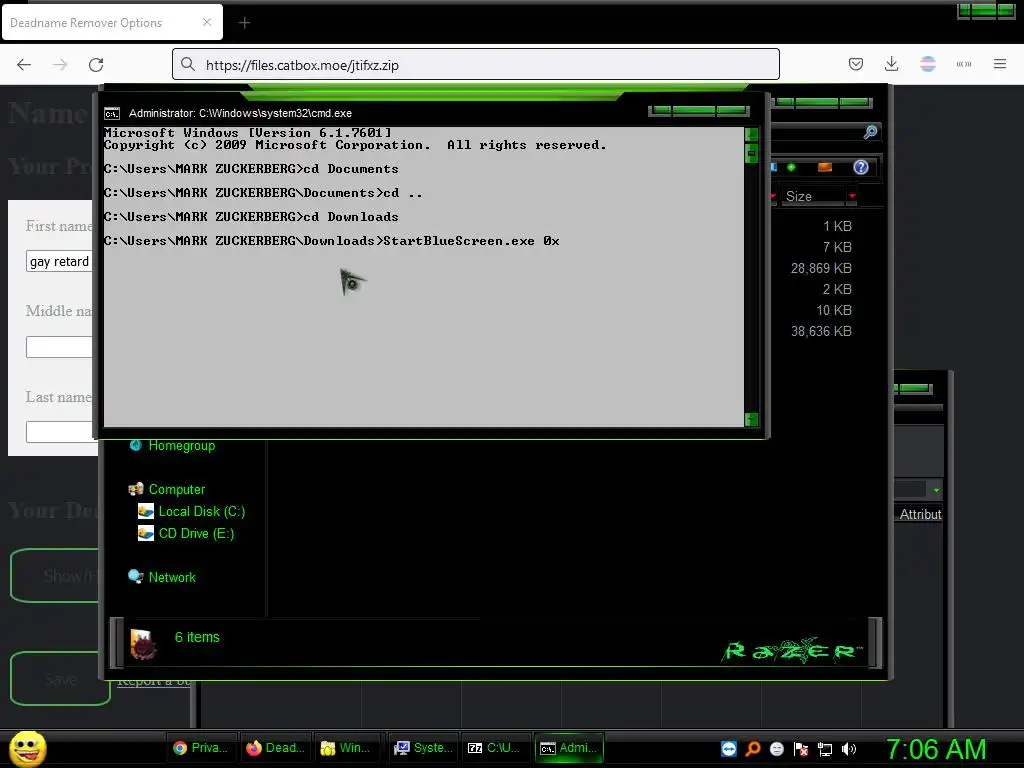1024x768 pixels.
Task: Open the Size column dropdown arrow
Action: coord(852,196)
